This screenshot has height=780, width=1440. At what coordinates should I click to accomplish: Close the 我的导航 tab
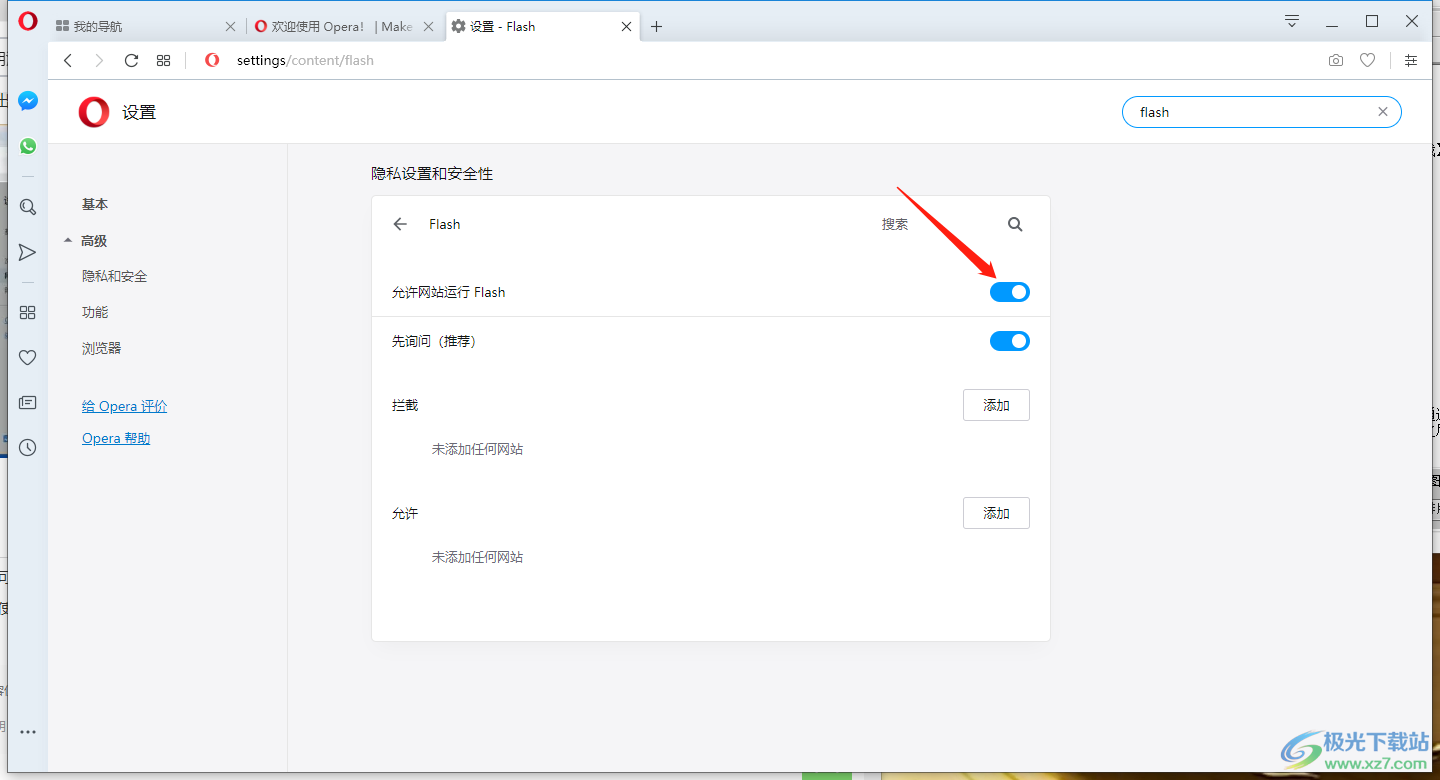click(230, 27)
